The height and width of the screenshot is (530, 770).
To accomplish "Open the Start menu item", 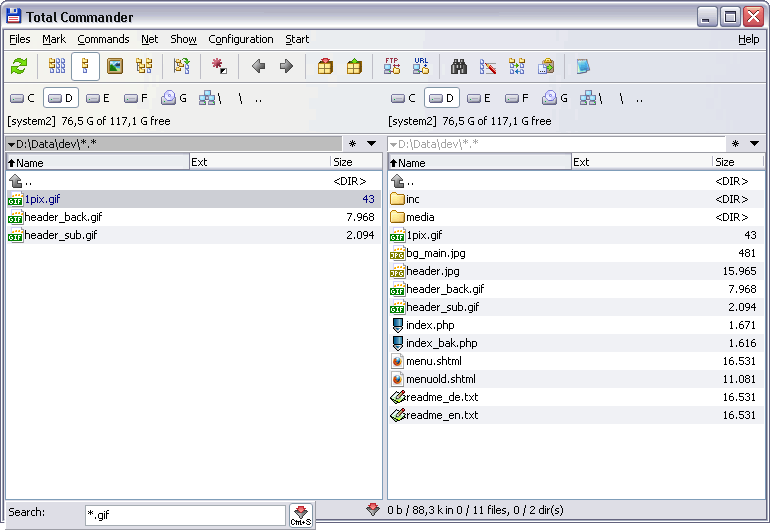I will [297, 39].
